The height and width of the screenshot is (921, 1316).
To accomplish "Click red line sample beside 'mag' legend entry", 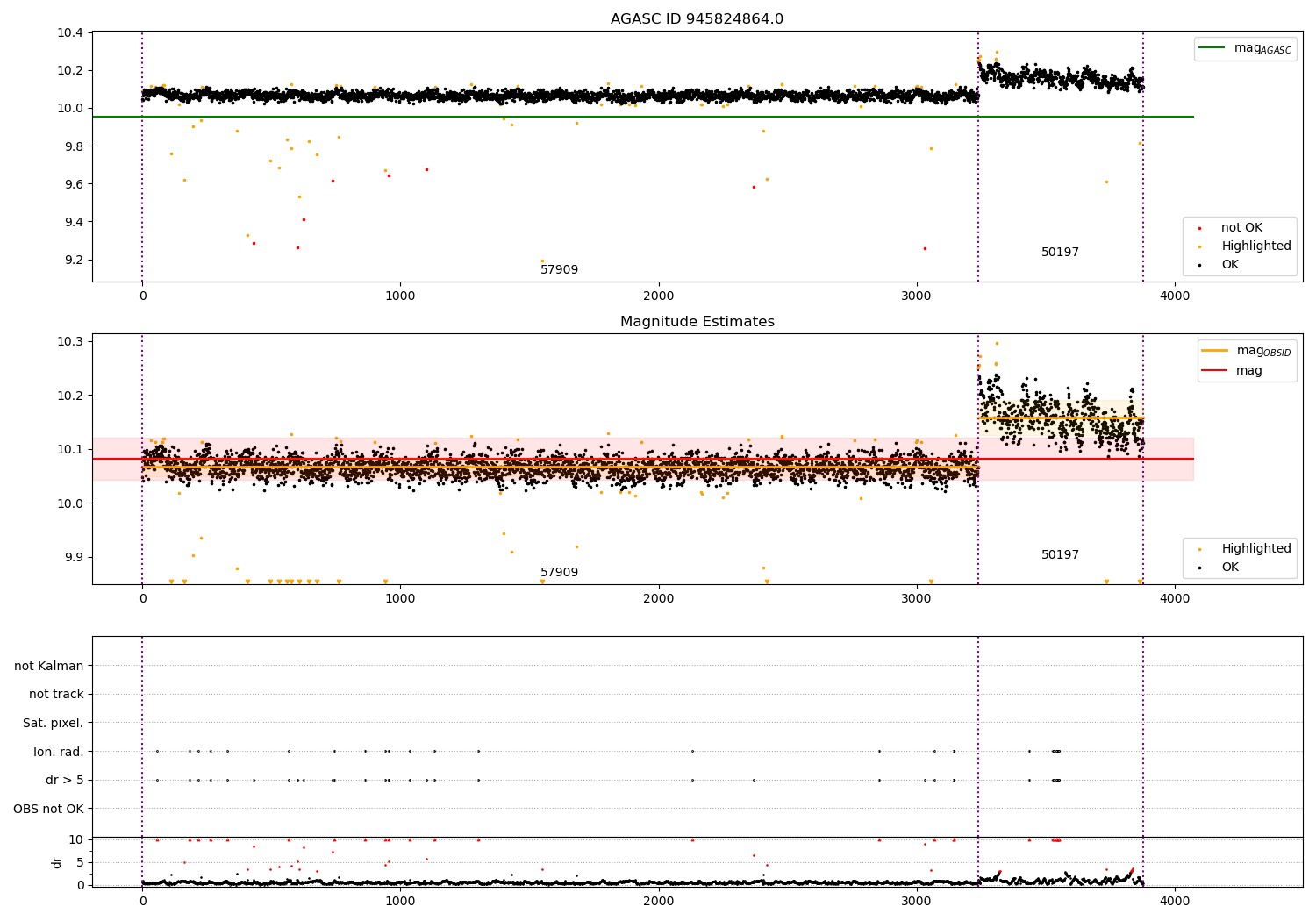I will [x=1215, y=371].
